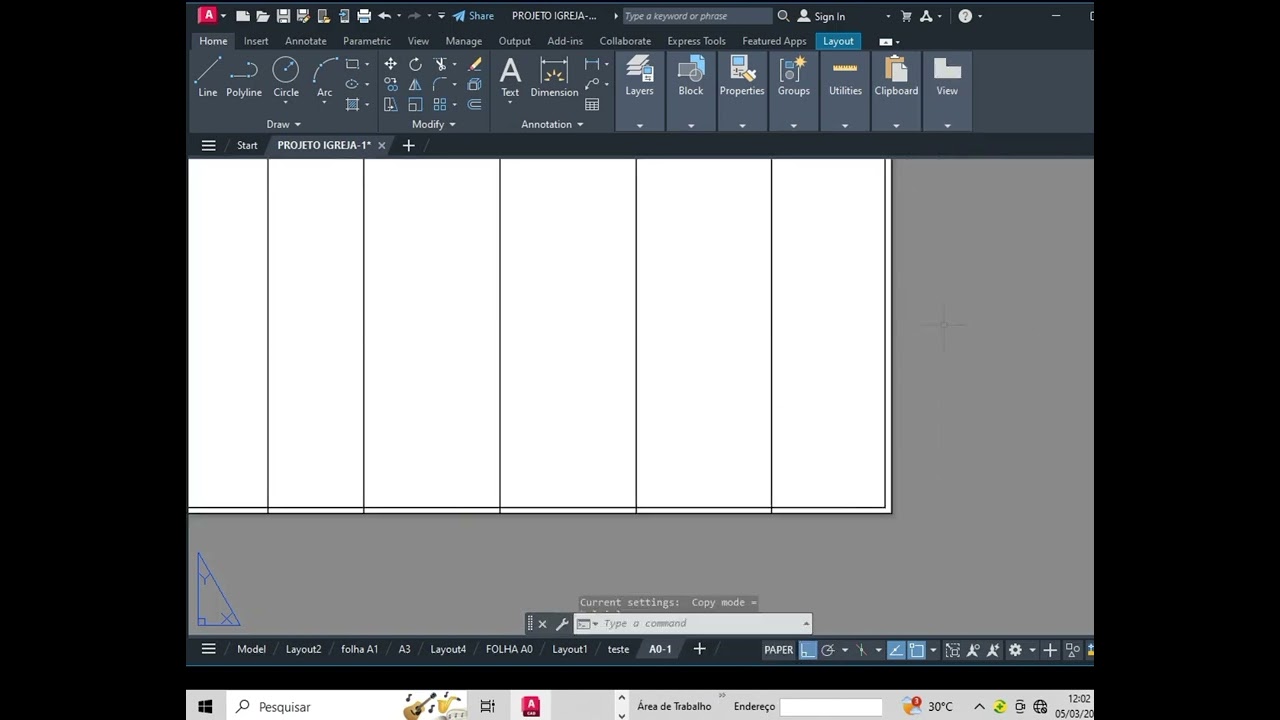Toggle Polar tracking in status bar
The image size is (1280, 720).
click(828, 650)
